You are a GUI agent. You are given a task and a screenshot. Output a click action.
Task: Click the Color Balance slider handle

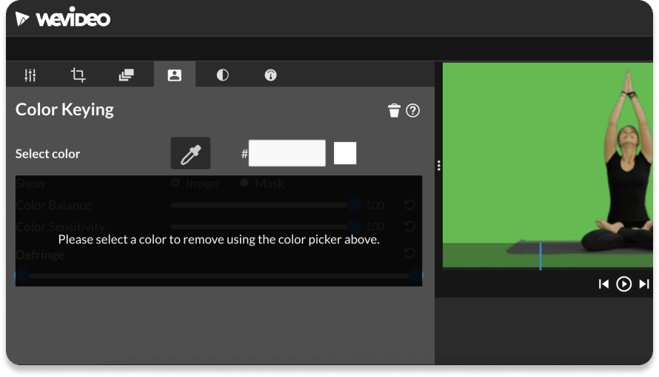pyautogui.click(x=354, y=205)
